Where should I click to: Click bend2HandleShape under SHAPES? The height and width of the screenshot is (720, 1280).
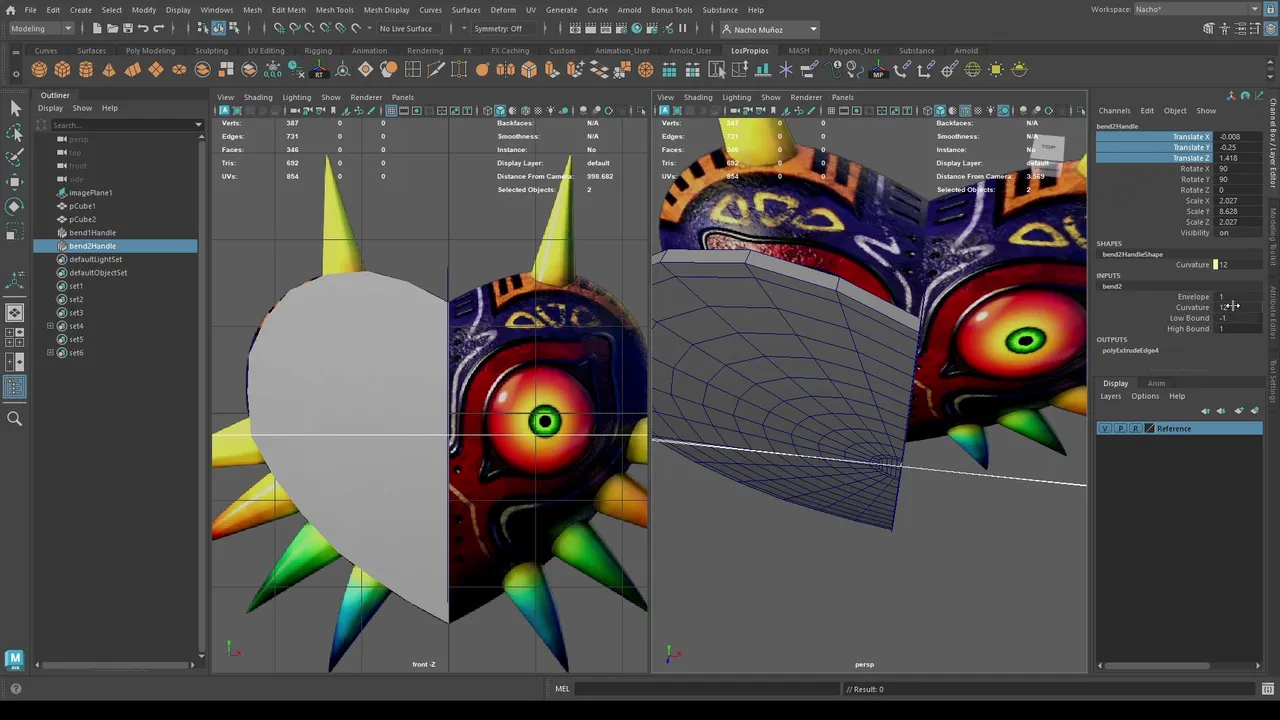(1132, 254)
